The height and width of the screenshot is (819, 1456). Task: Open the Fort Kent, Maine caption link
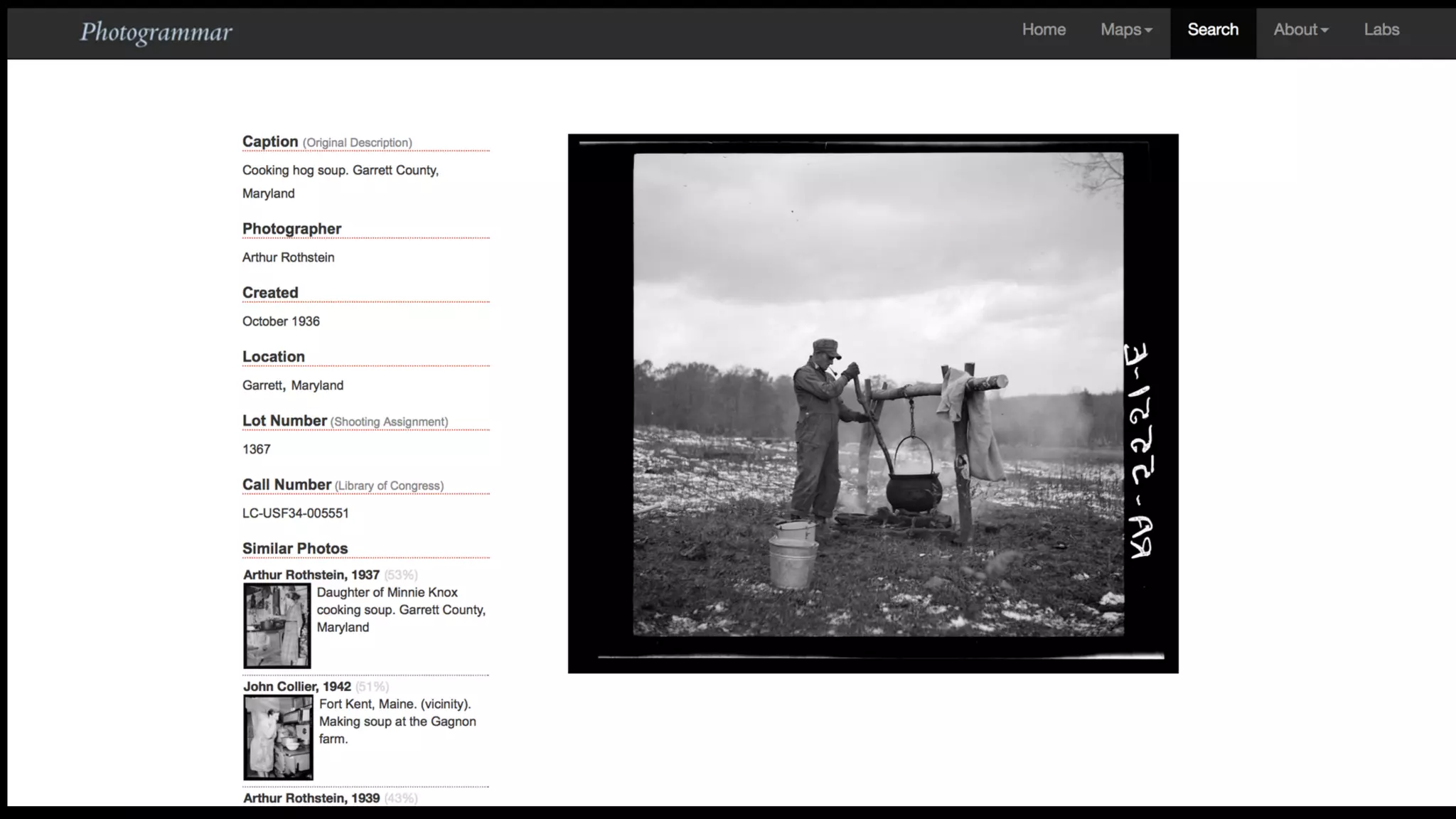tap(397, 721)
